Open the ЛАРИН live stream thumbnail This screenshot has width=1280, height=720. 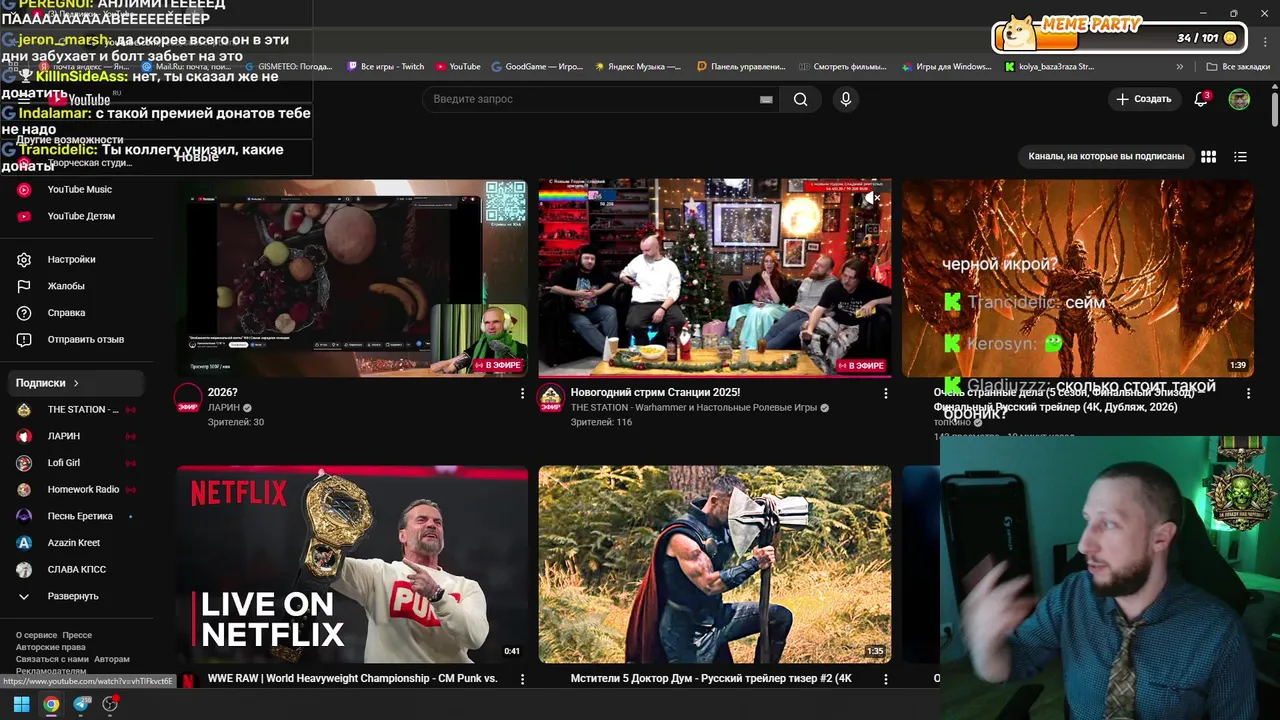[352, 278]
